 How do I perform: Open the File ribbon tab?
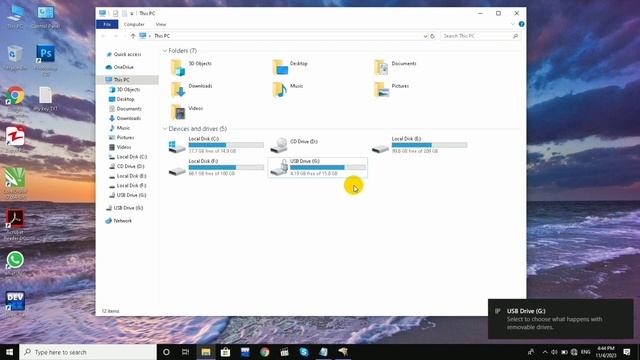click(107, 24)
